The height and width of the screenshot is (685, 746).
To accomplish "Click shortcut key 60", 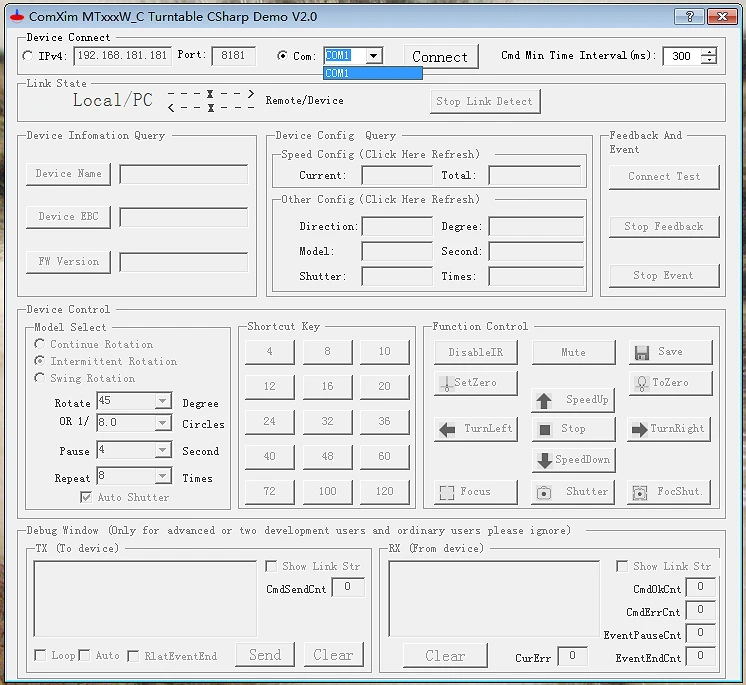I will click(384, 457).
